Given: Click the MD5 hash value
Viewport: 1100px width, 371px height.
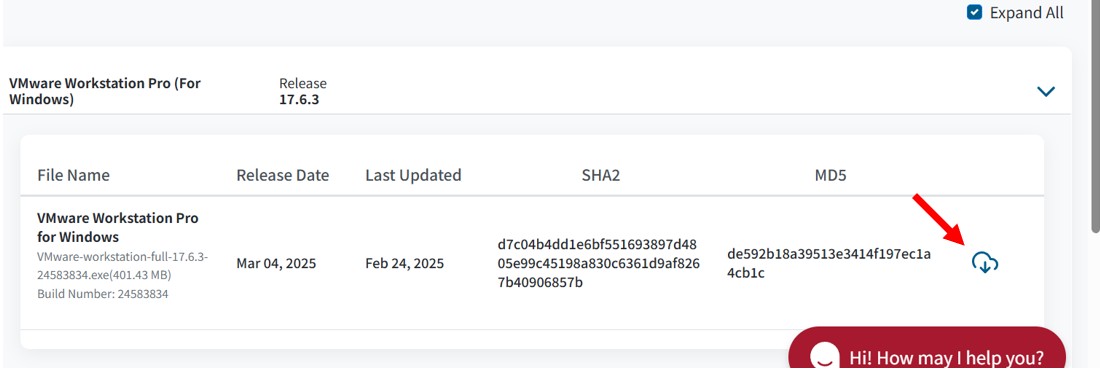Looking at the screenshot, I should click(x=829, y=264).
